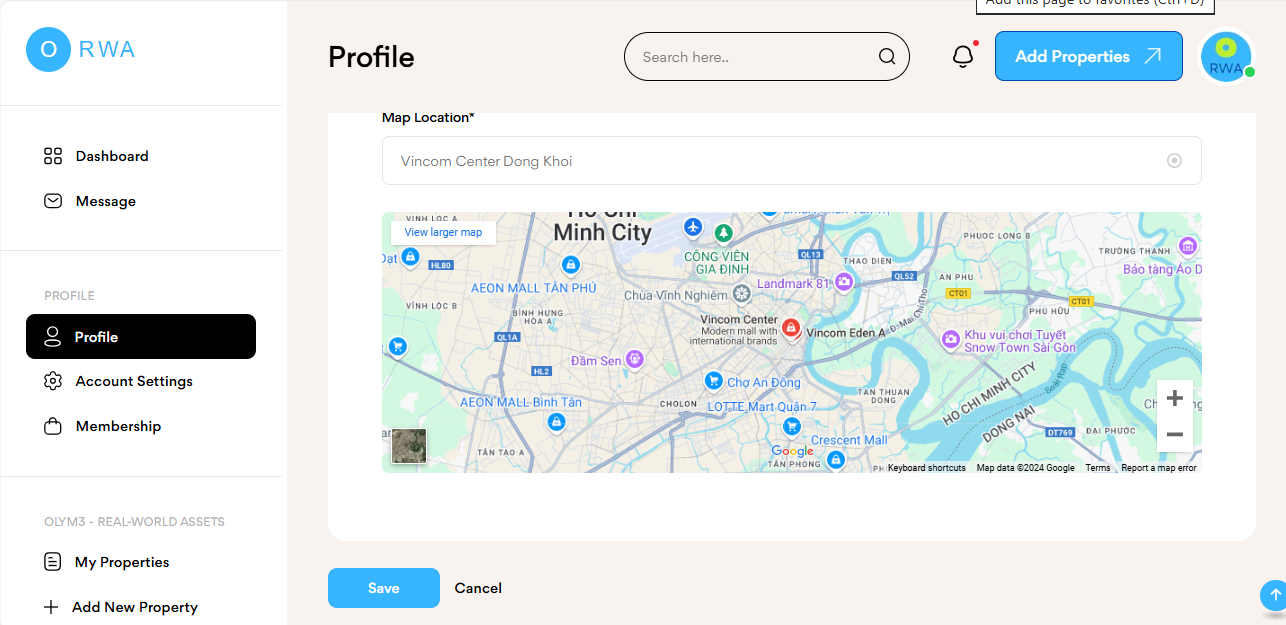Click the plus icon beside Add New Property
Image resolution: width=1286 pixels, height=625 pixels.
tap(51, 607)
